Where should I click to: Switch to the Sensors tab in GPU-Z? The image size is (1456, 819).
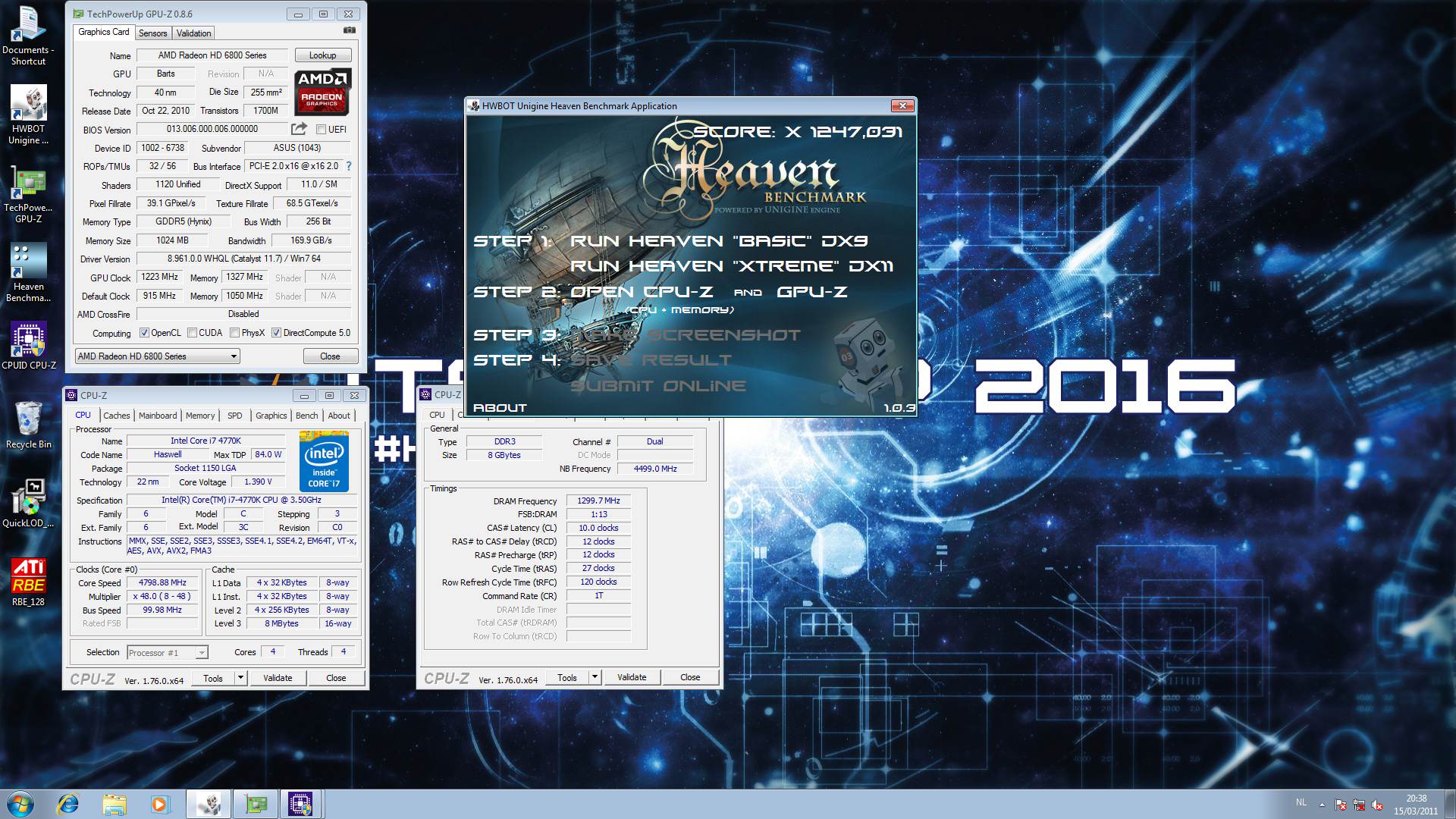(x=152, y=33)
